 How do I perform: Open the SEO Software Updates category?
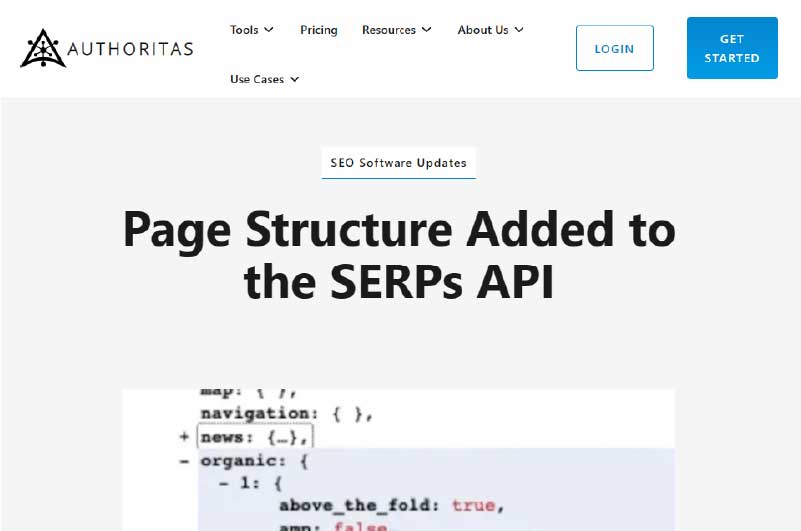click(x=398, y=163)
